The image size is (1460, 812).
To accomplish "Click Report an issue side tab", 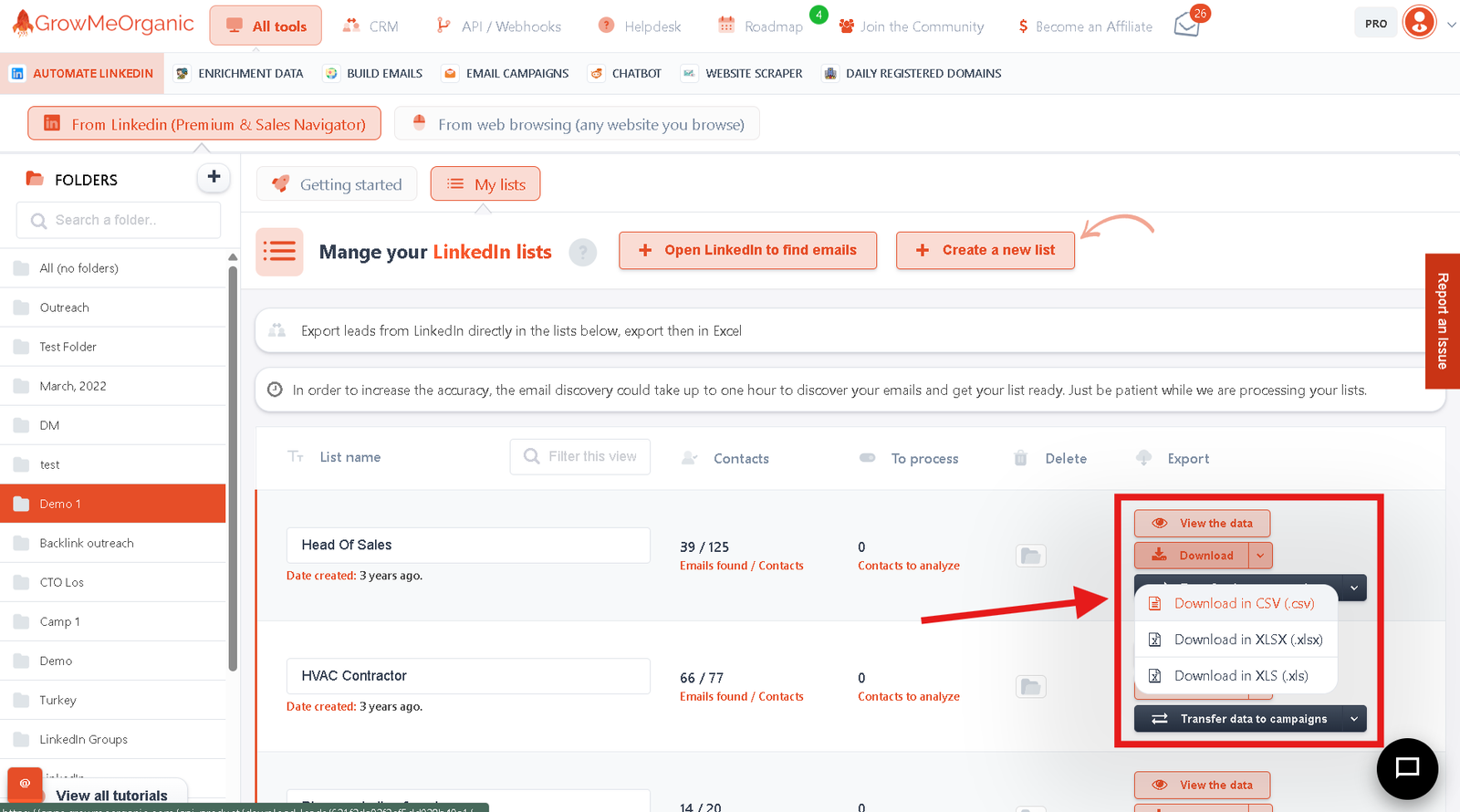I will pyautogui.click(x=1443, y=321).
